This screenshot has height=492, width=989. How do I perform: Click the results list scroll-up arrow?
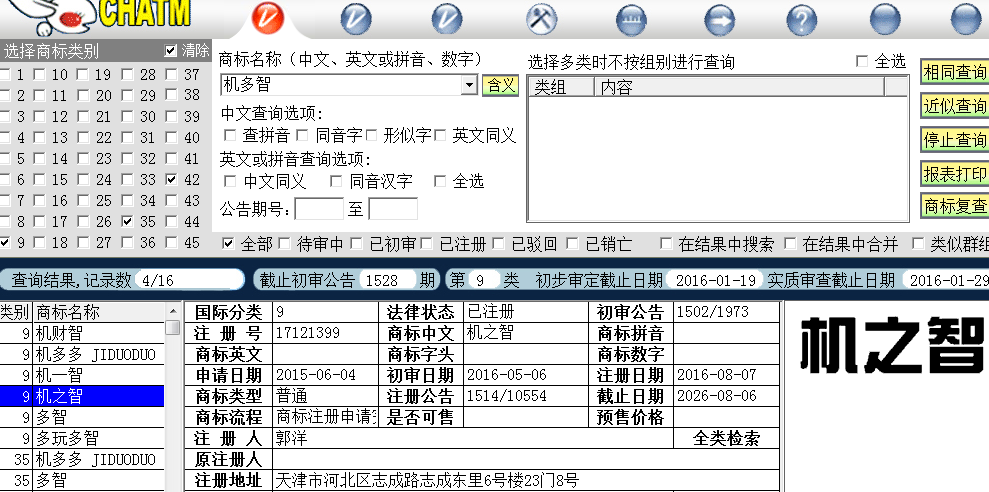[x=173, y=311]
